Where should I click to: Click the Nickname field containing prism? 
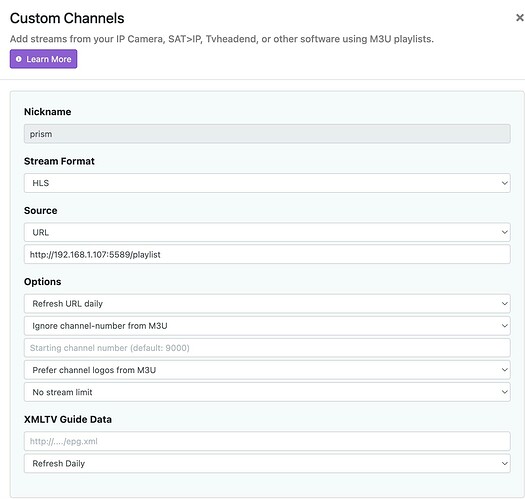[x=267, y=134]
